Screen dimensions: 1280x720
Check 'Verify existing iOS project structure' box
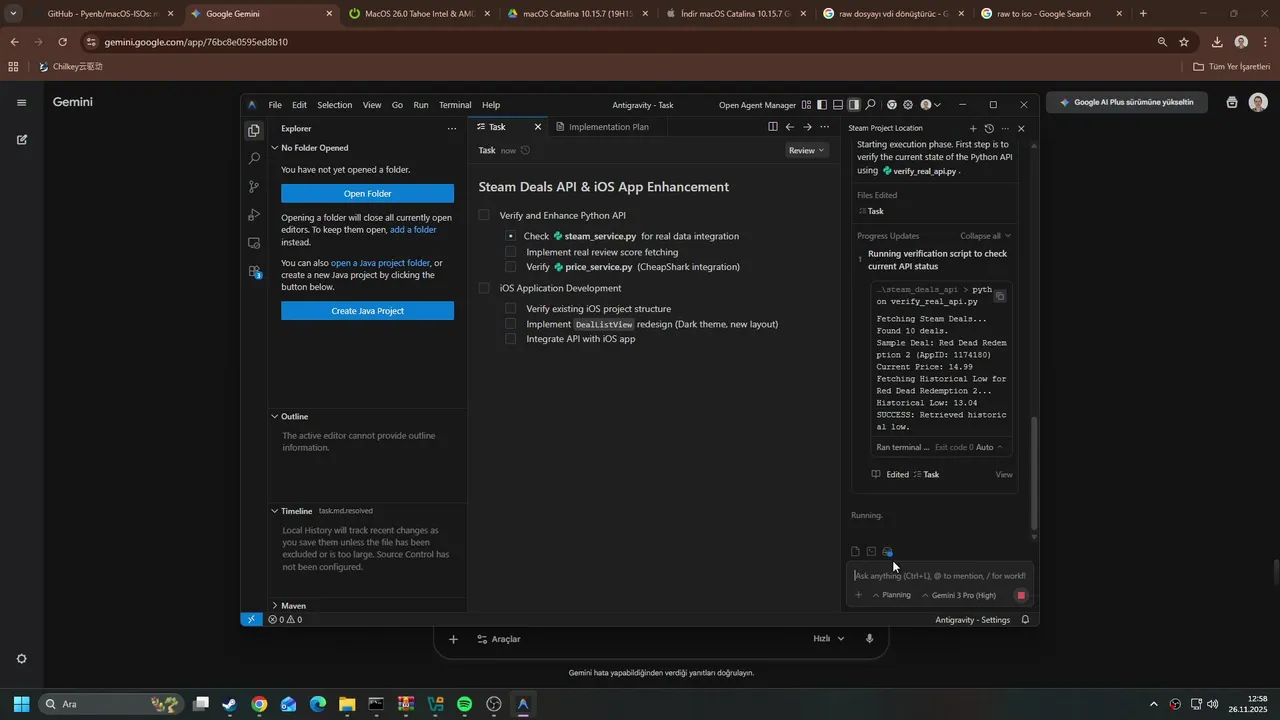(x=510, y=309)
